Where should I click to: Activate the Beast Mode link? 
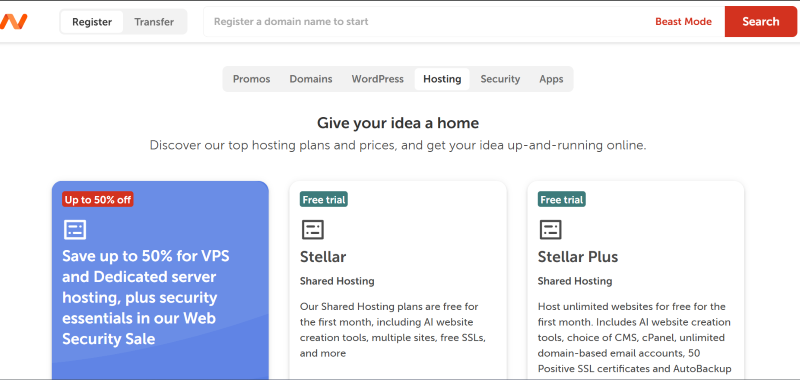point(683,21)
